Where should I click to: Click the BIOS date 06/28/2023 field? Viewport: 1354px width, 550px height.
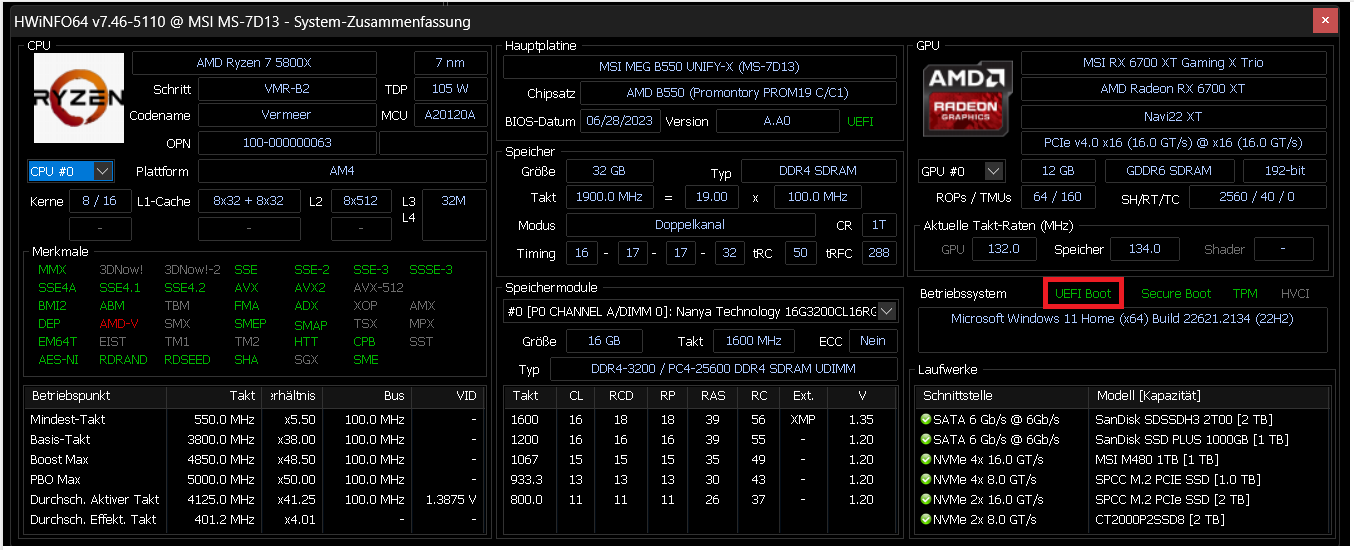tap(619, 121)
